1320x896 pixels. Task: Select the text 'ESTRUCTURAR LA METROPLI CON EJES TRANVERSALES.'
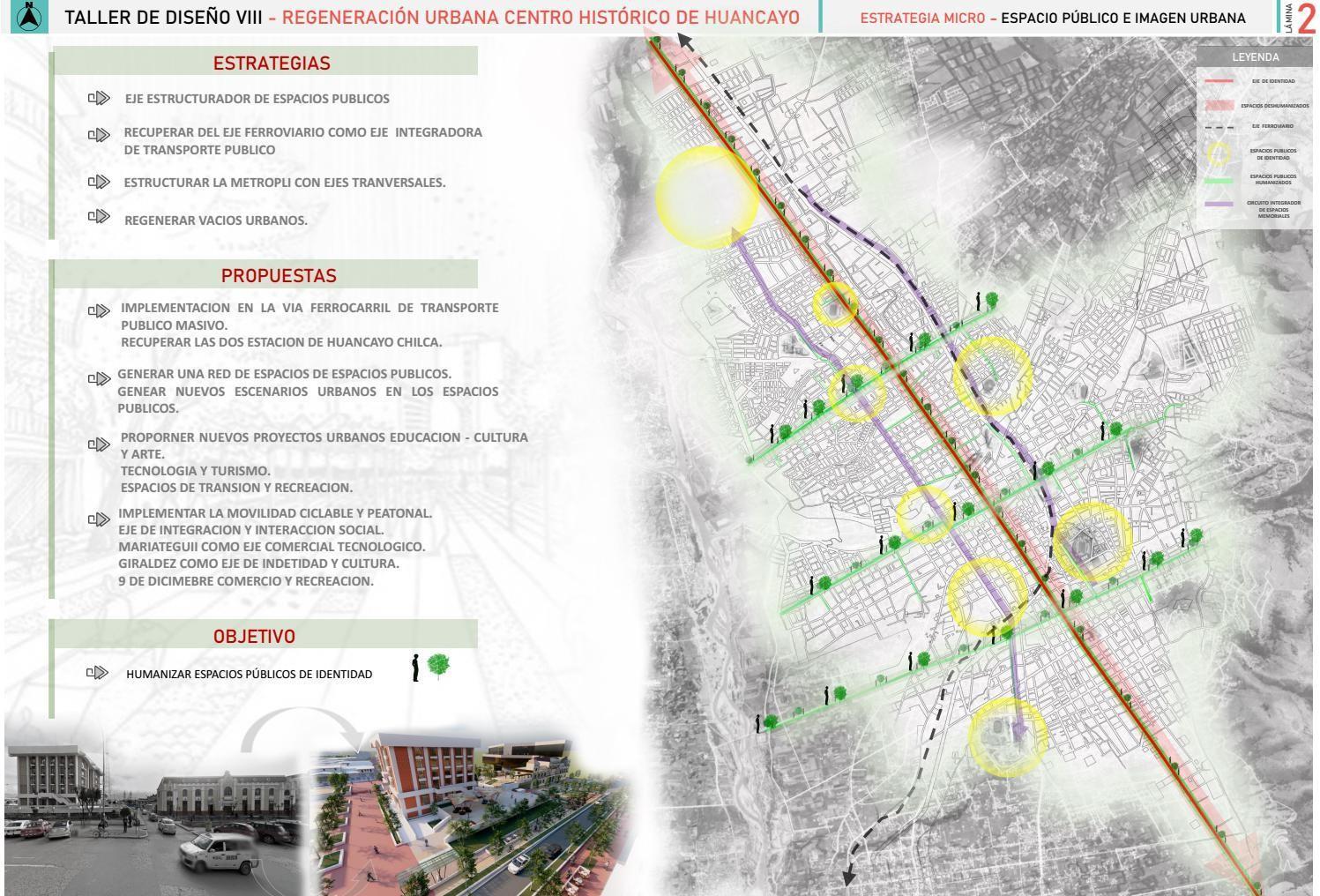(285, 183)
